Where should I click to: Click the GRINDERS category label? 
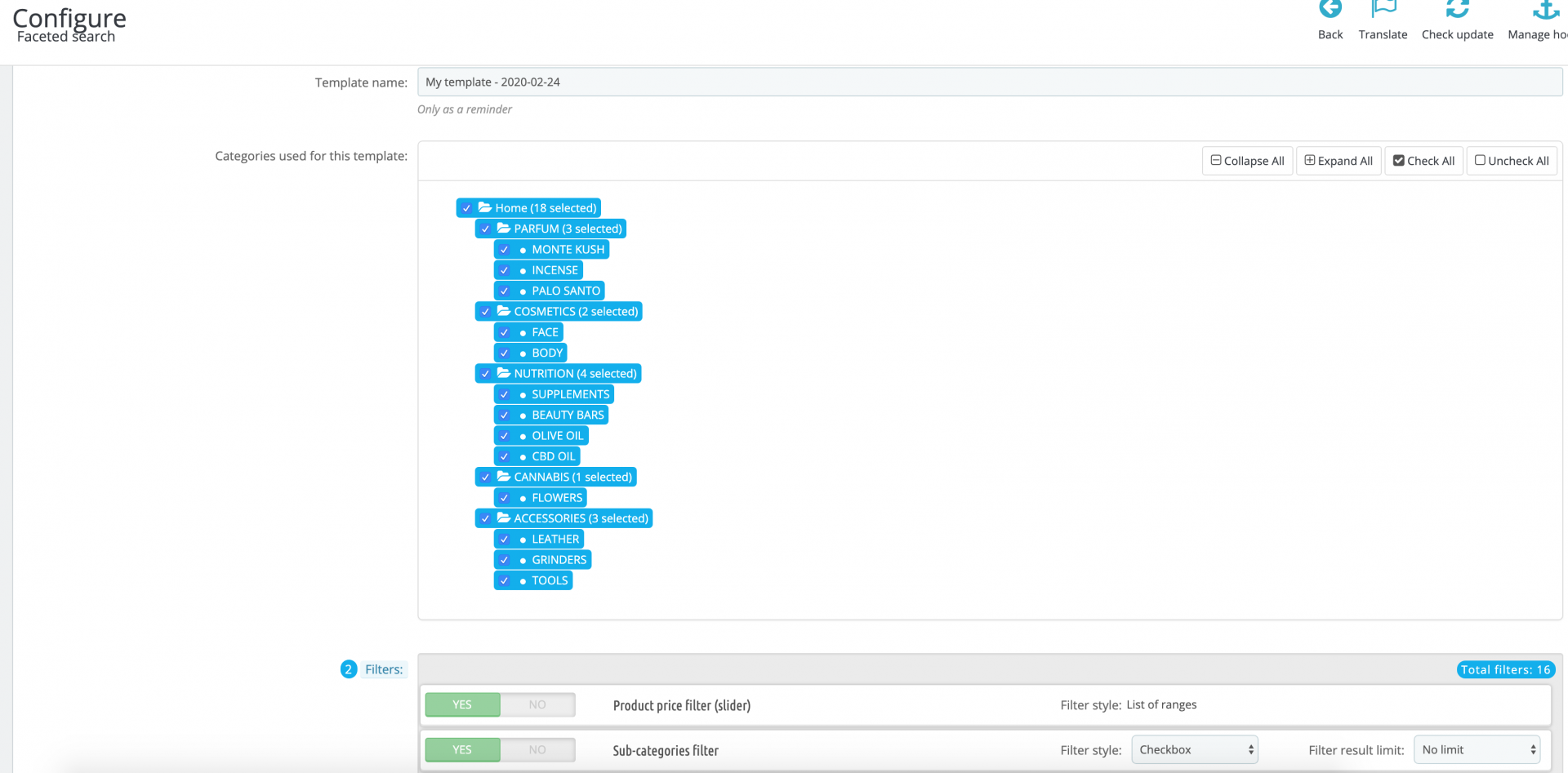pyautogui.click(x=559, y=560)
